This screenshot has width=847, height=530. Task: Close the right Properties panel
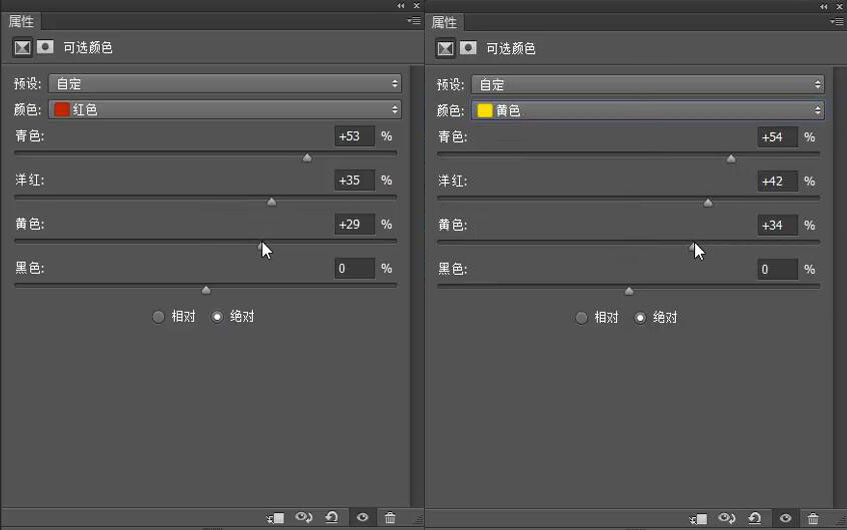coord(839,6)
